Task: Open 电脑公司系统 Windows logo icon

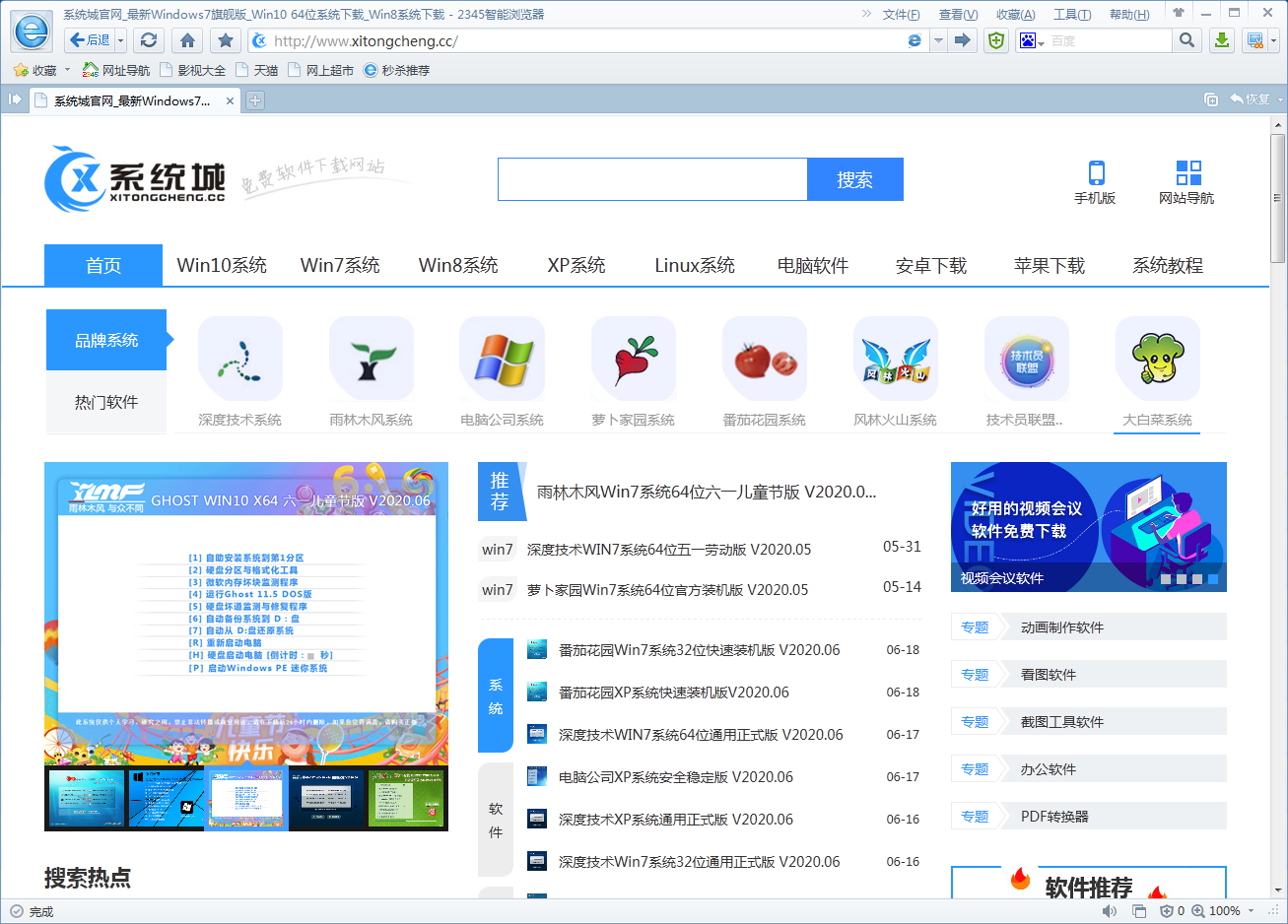Action: tap(503, 359)
